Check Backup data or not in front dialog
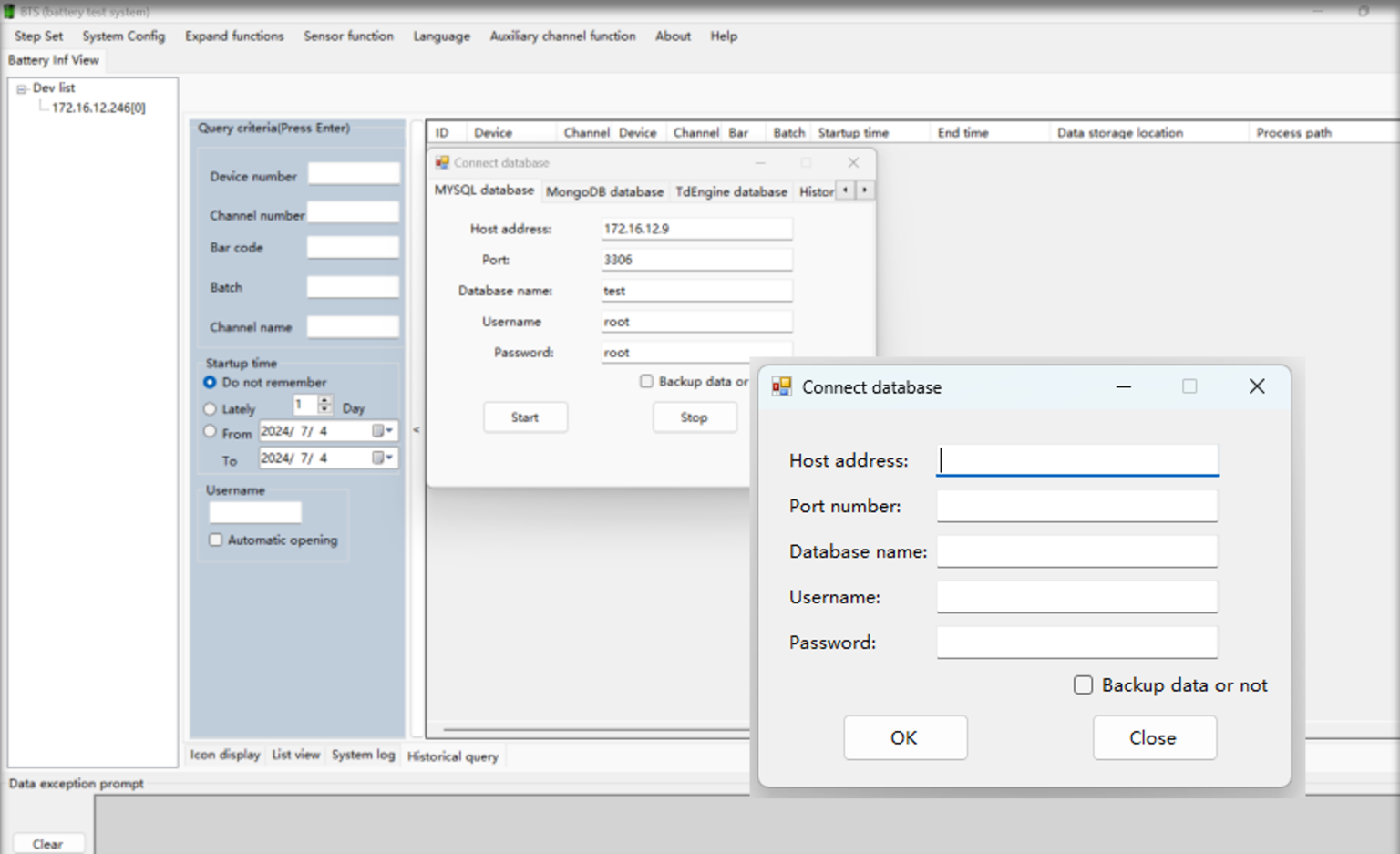 [1083, 684]
